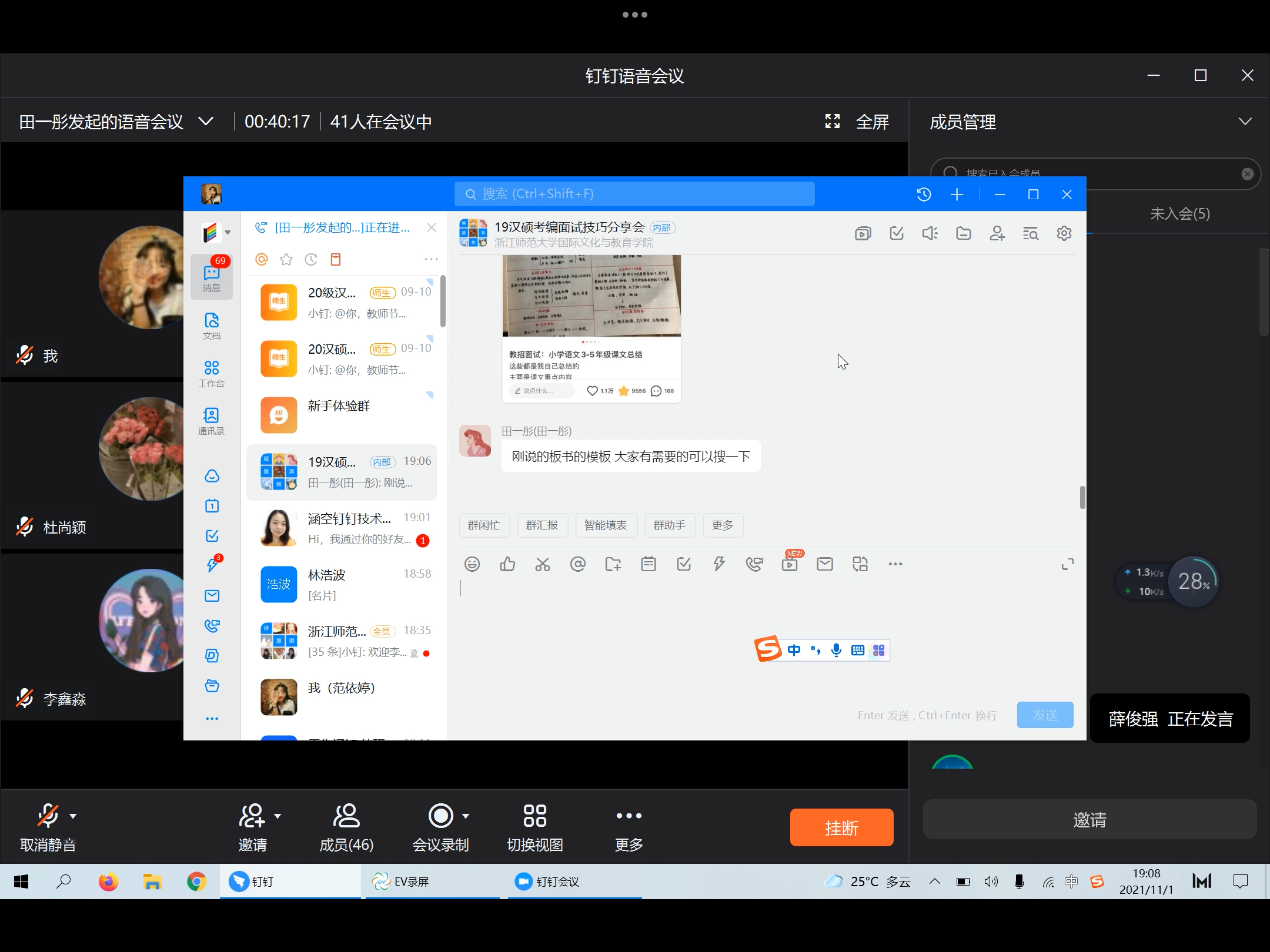Open history clock icon in title bar

coord(924,194)
